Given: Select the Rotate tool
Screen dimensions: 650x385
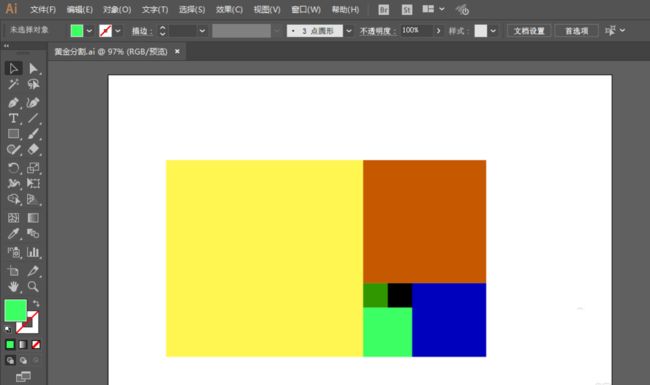Looking at the screenshot, I should tap(13, 168).
